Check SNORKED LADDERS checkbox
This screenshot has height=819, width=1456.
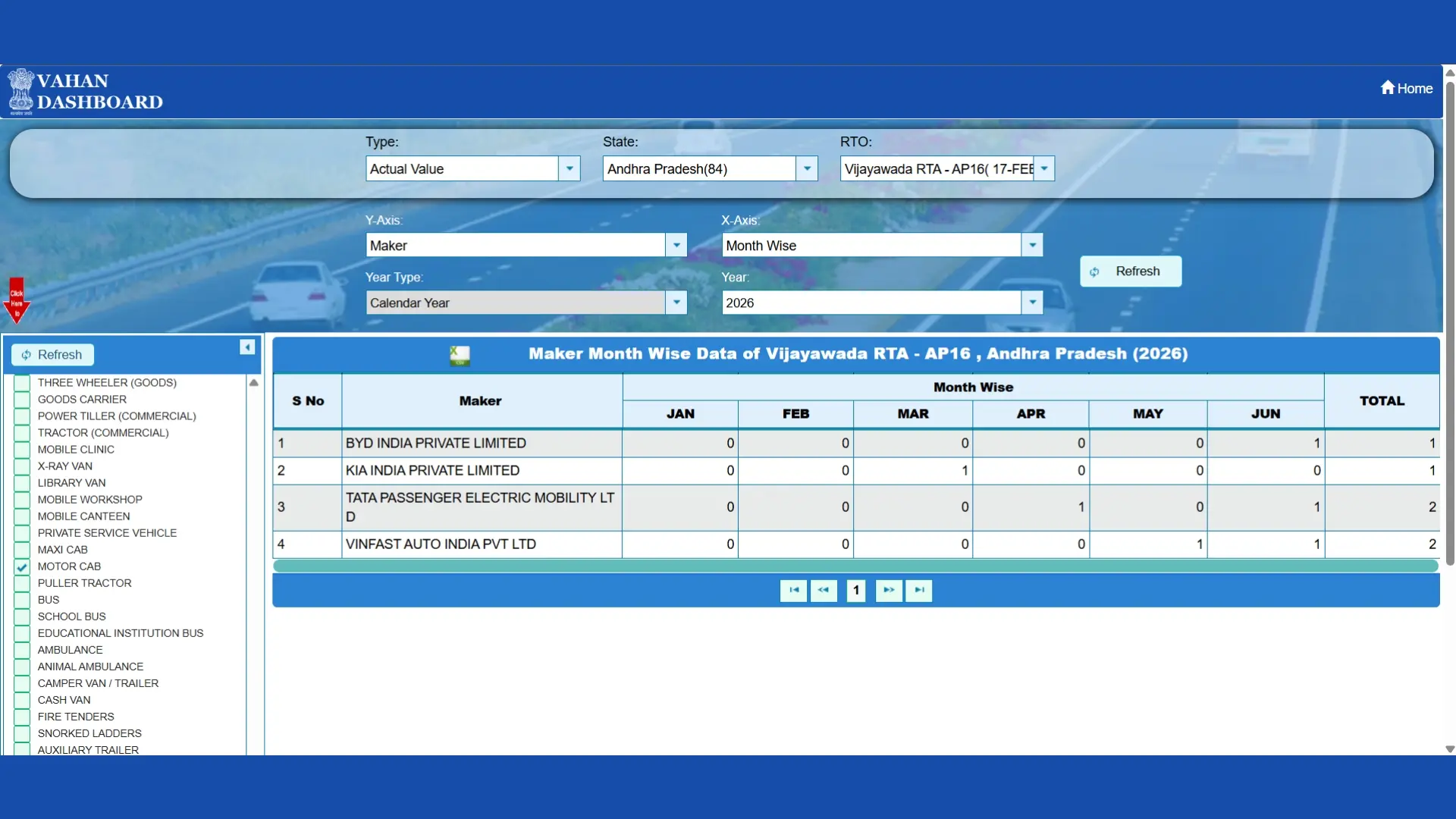coord(22,733)
